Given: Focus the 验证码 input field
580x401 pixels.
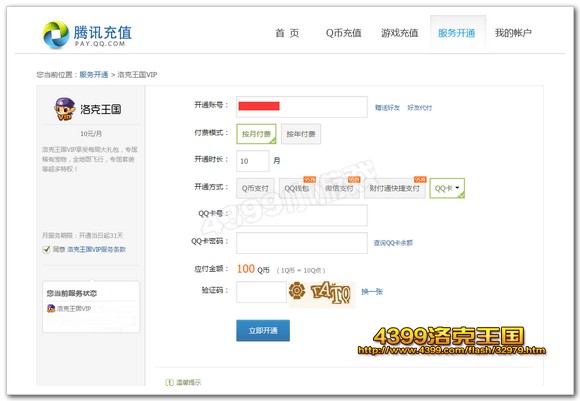Looking at the screenshot, I should pyautogui.click(x=261, y=292).
